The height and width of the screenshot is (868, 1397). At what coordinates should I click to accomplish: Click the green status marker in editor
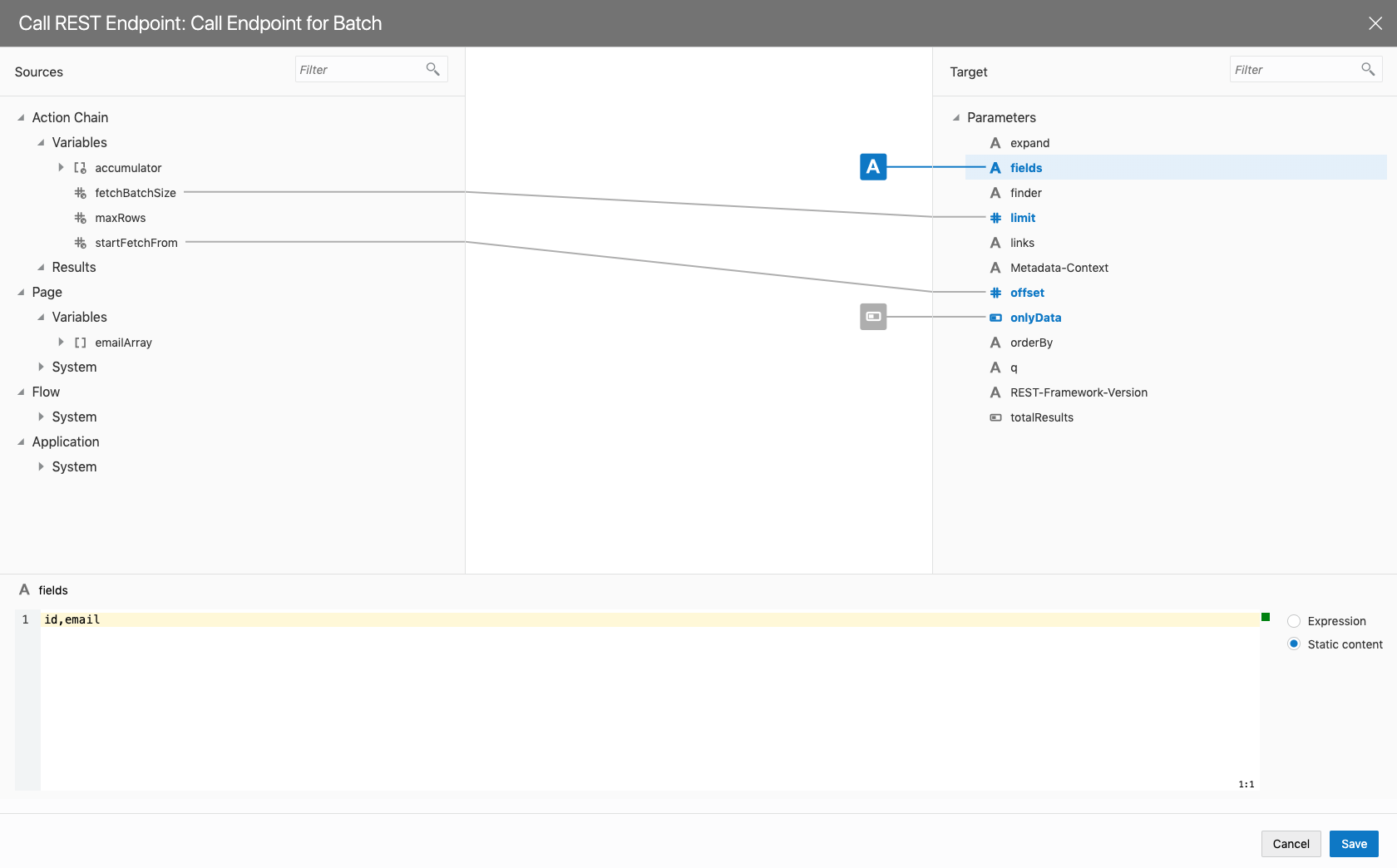click(1266, 617)
